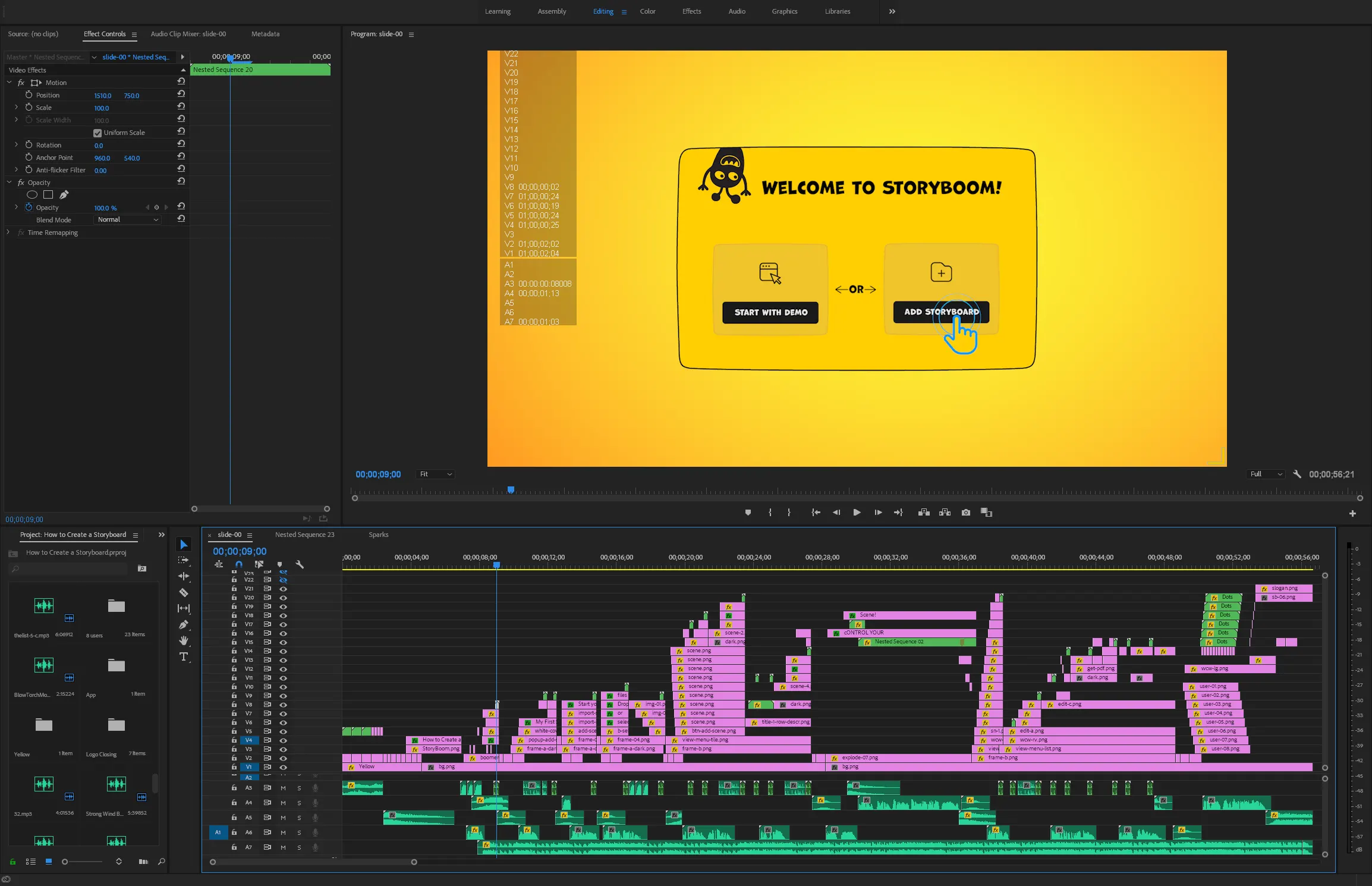
Task: Select the Pen tool in the timeline toolbar
Action: (x=184, y=625)
